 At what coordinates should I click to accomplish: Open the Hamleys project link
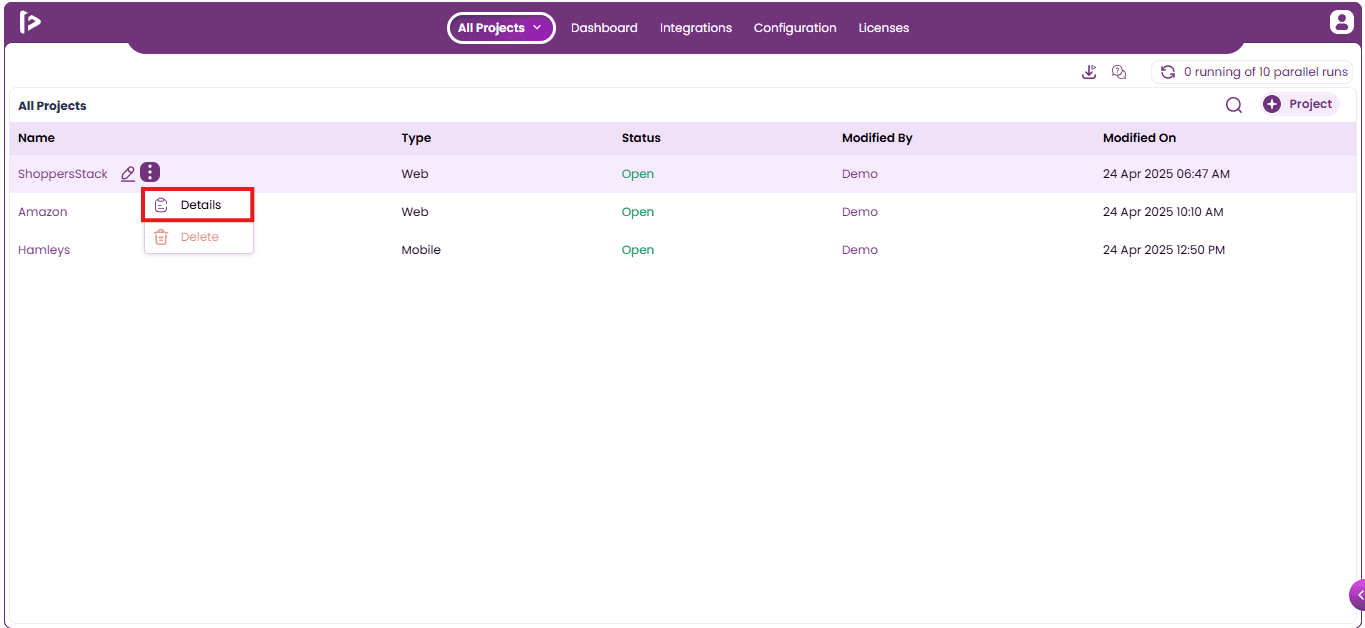44,250
